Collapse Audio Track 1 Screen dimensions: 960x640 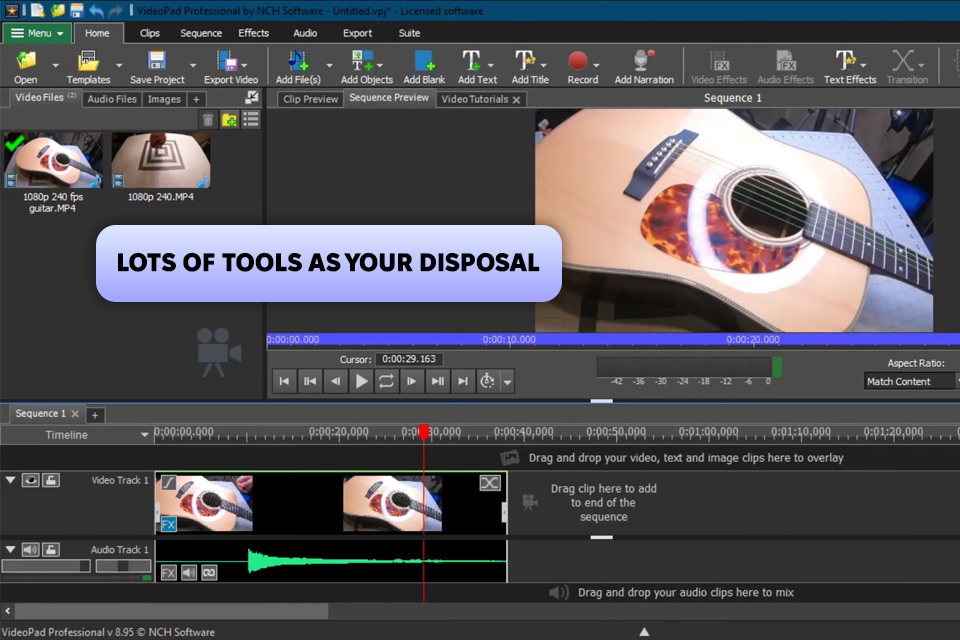tap(10, 549)
